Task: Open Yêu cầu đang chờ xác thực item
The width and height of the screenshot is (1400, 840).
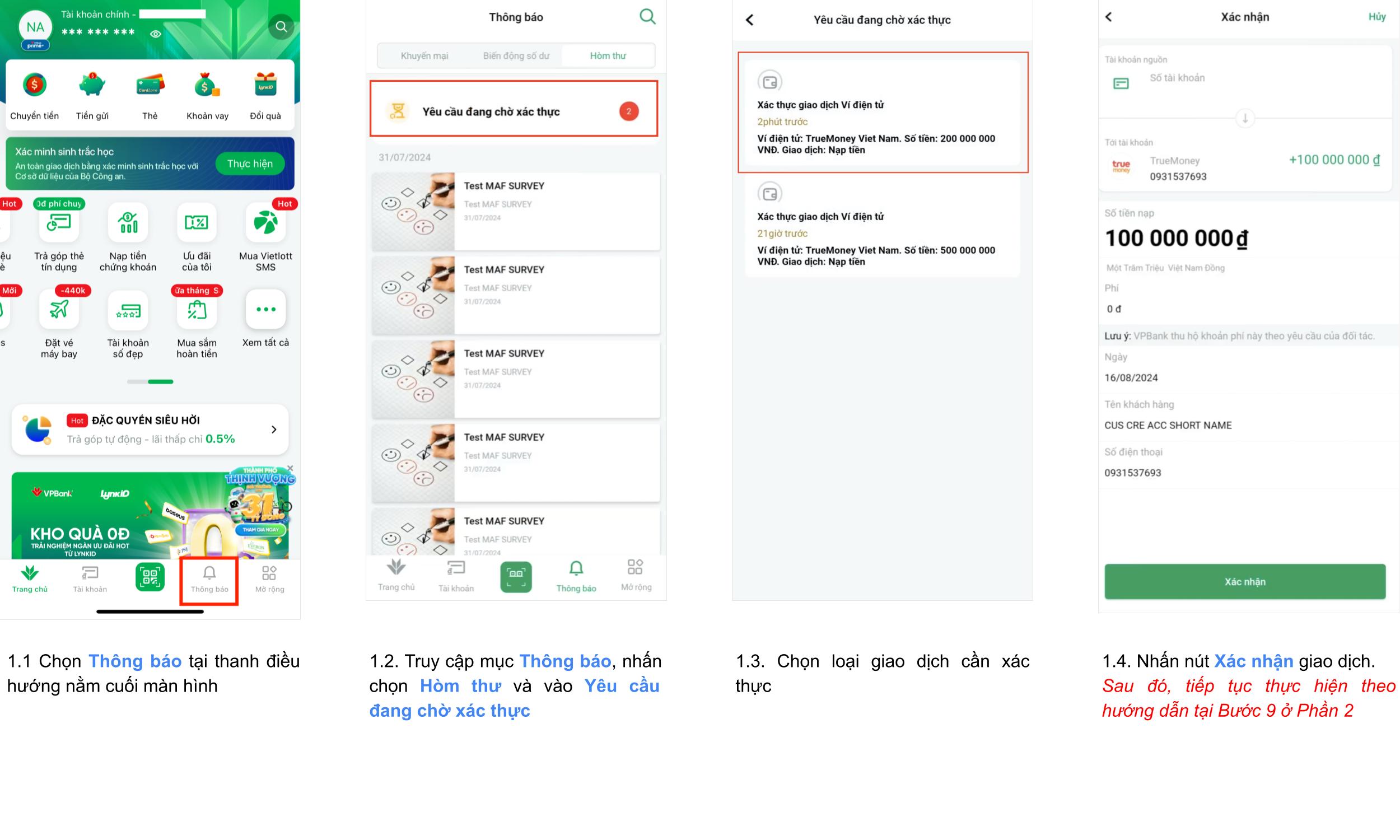Action: click(514, 111)
